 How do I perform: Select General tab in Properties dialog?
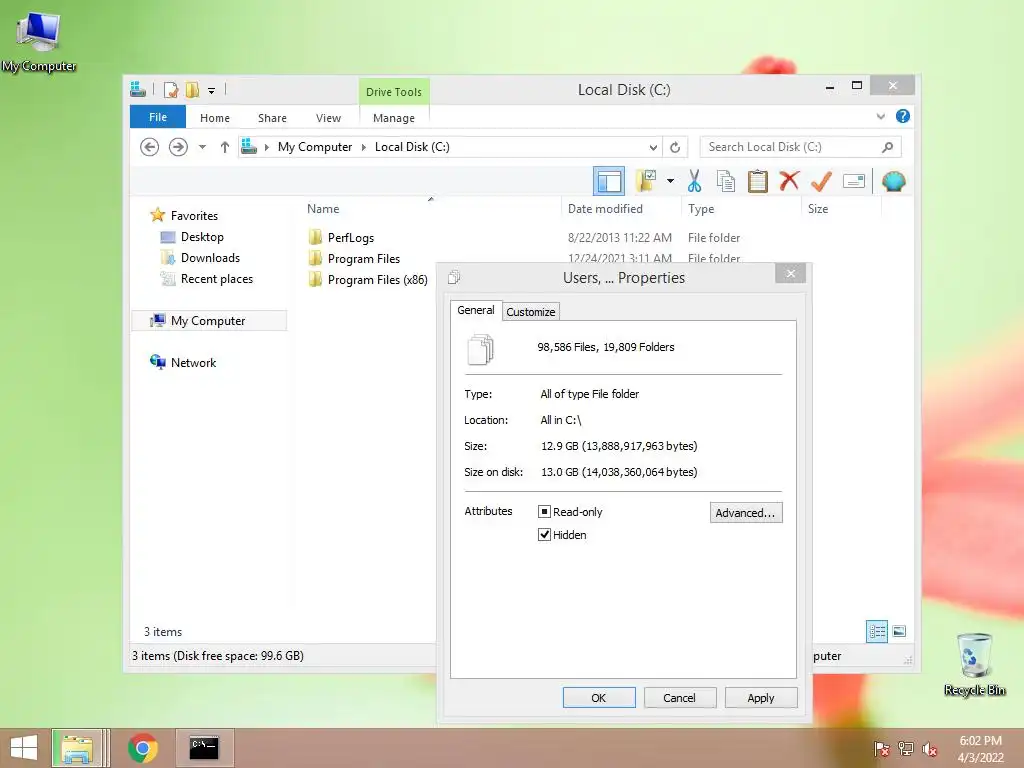(475, 310)
